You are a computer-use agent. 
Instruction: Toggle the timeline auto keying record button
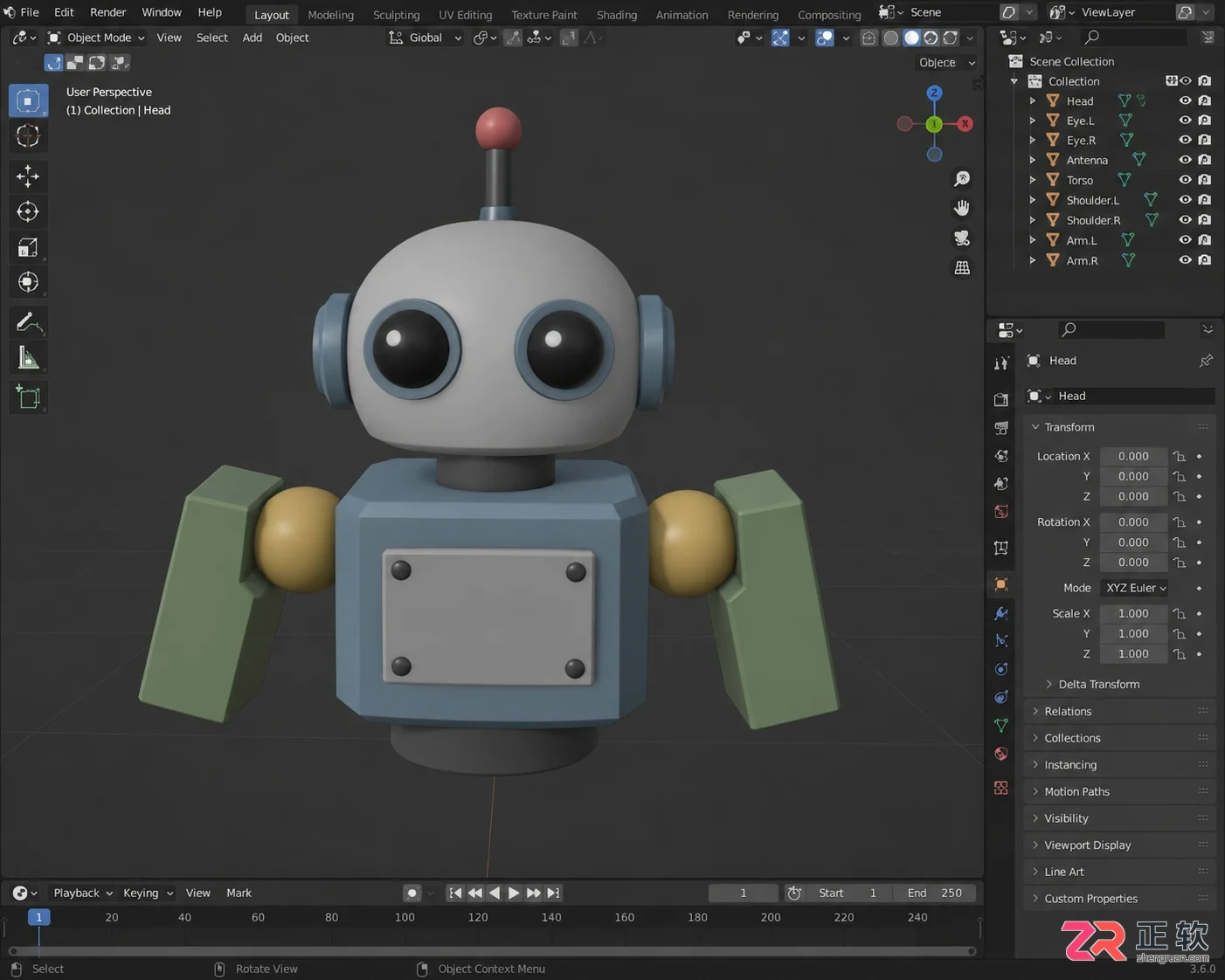point(412,893)
